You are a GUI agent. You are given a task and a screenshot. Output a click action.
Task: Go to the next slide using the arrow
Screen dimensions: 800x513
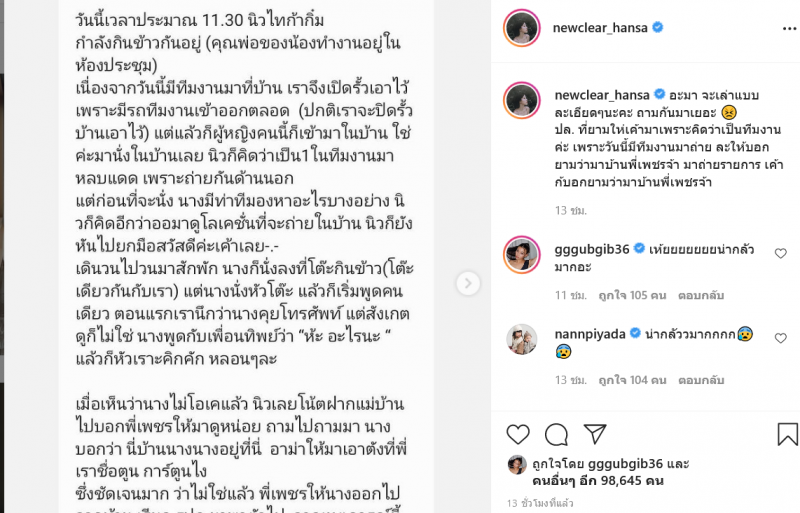click(468, 283)
